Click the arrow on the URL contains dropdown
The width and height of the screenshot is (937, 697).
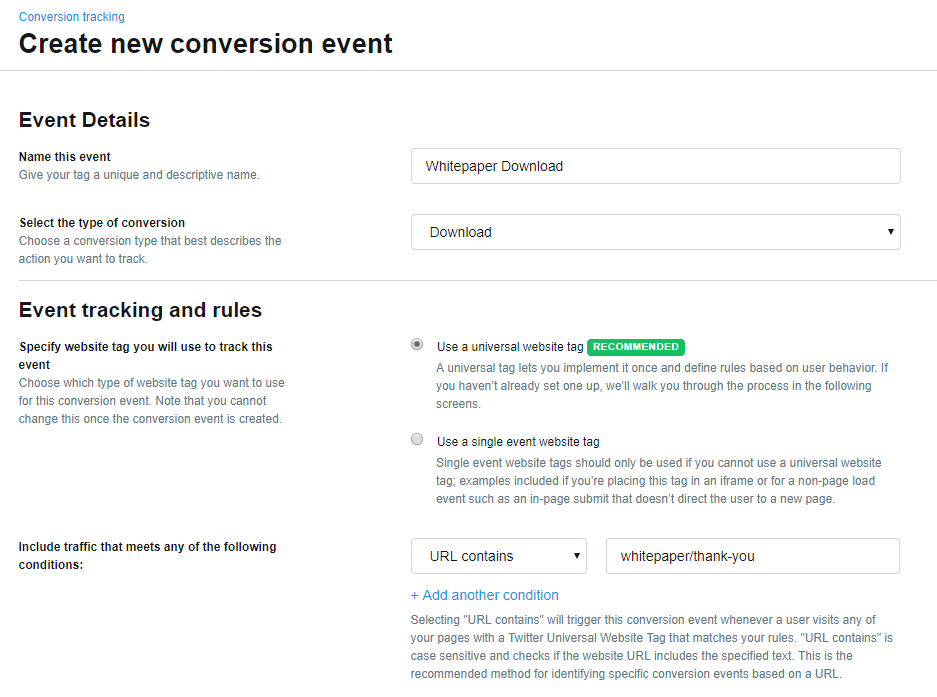point(577,556)
